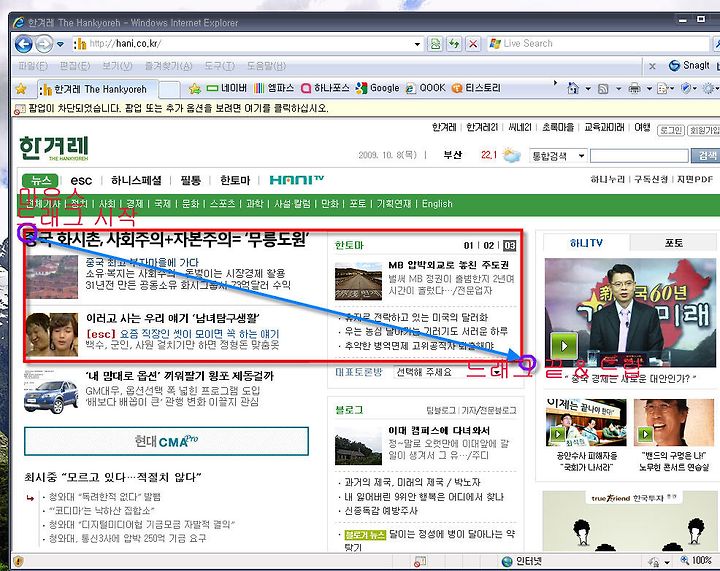Open the Page menu icon
This screenshot has height=571, width=720.
[665, 89]
